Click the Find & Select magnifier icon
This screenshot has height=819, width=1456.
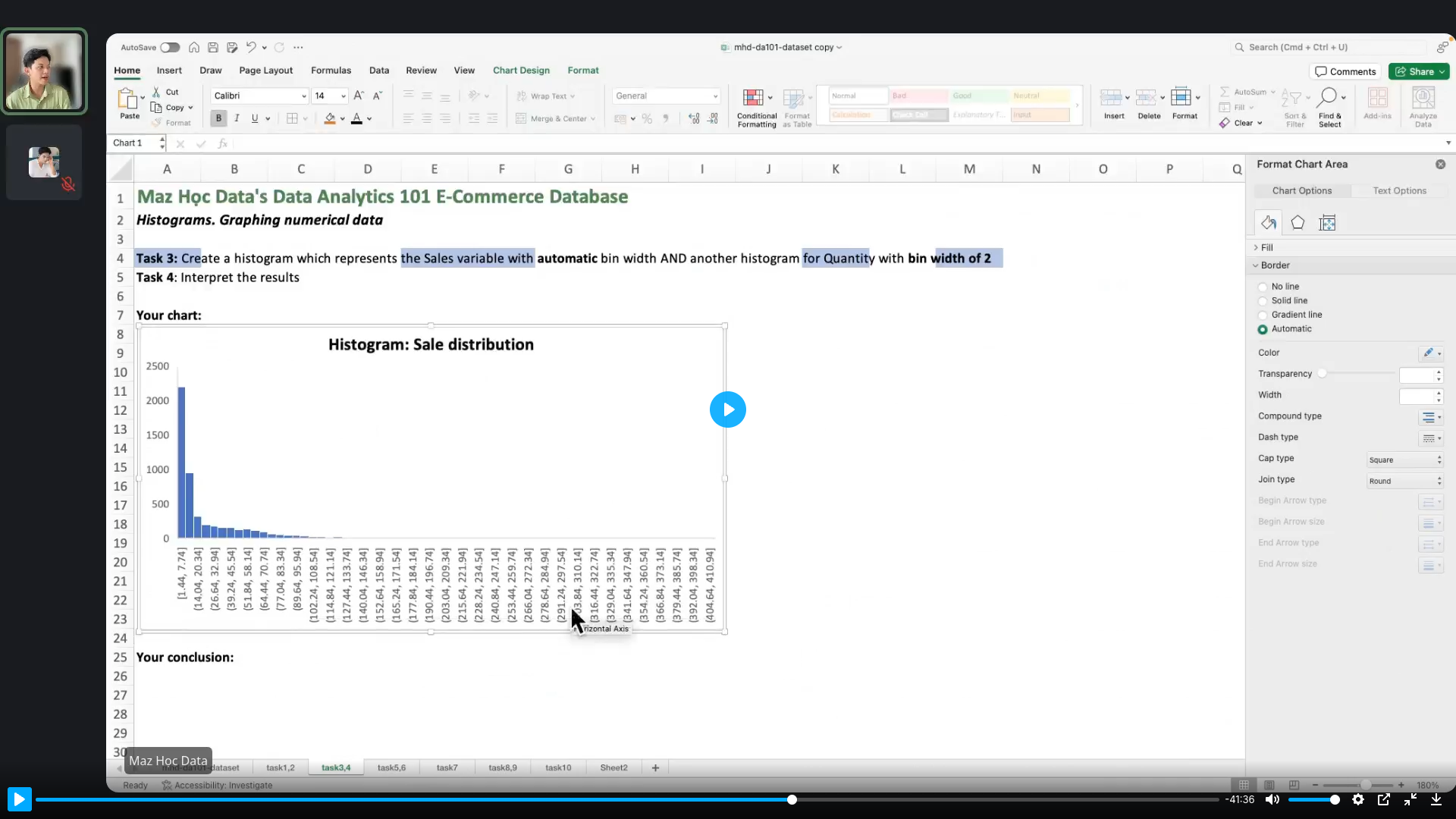[1327, 98]
